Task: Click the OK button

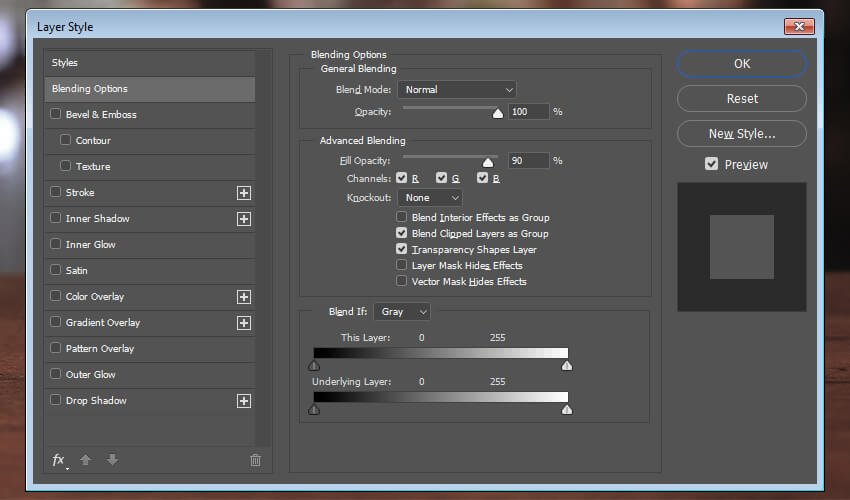Action: tap(742, 64)
